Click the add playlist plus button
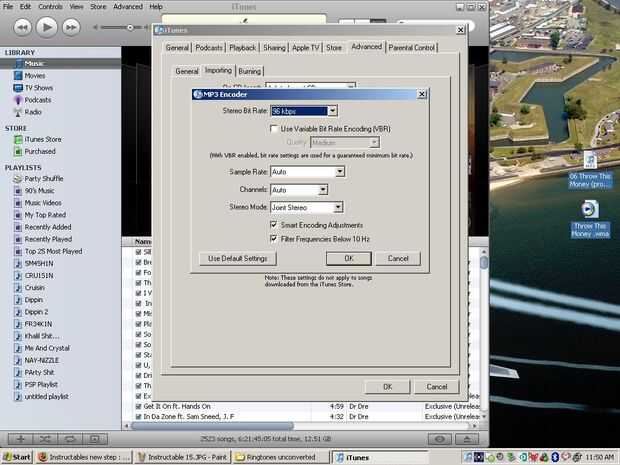This screenshot has width=620, height=465. pyautogui.click(x=21, y=439)
